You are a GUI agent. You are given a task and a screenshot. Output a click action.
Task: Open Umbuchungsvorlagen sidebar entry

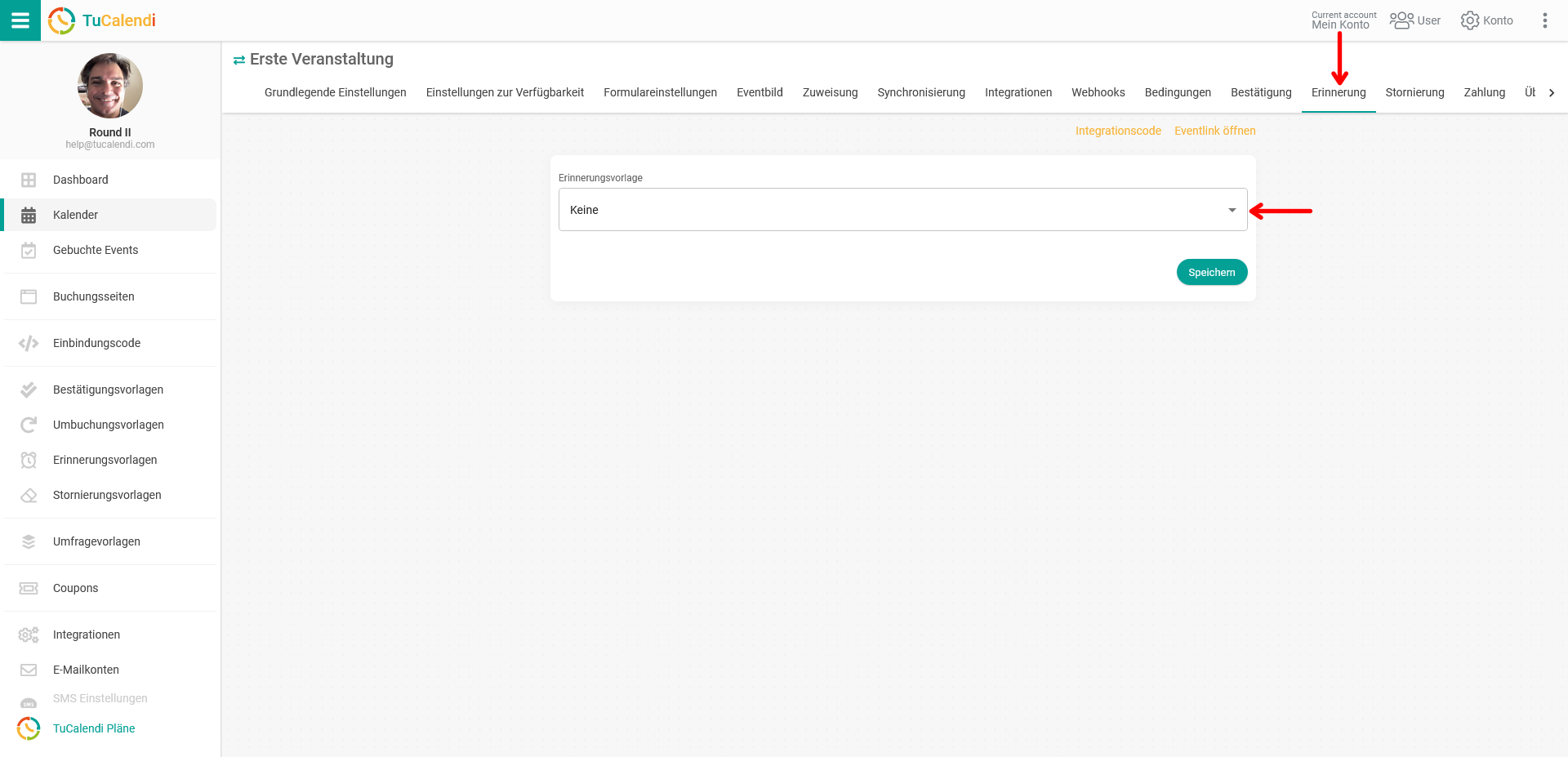pos(110,425)
